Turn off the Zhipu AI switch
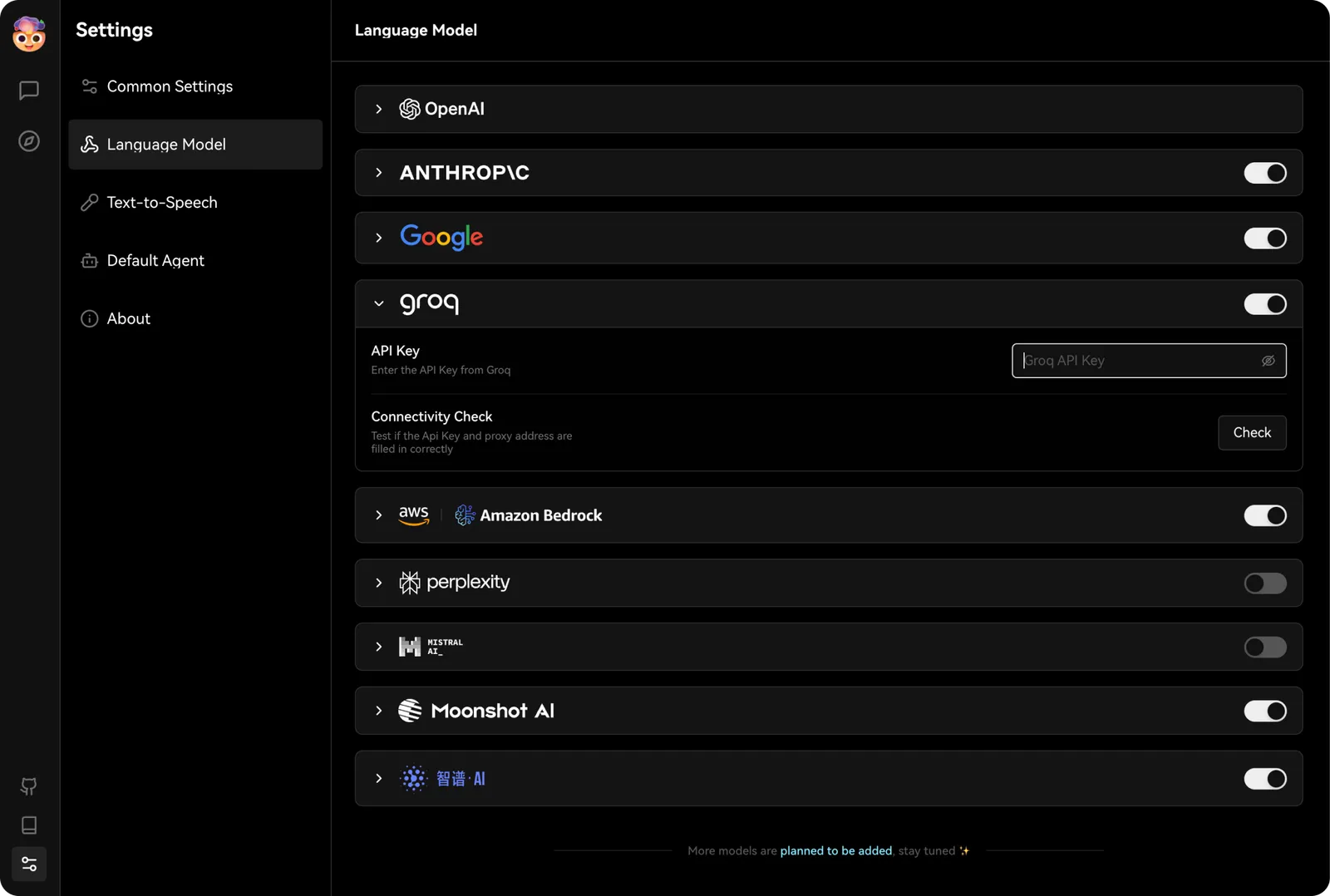The width and height of the screenshot is (1330, 896). pyautogui.click(x=1265, y=779)
